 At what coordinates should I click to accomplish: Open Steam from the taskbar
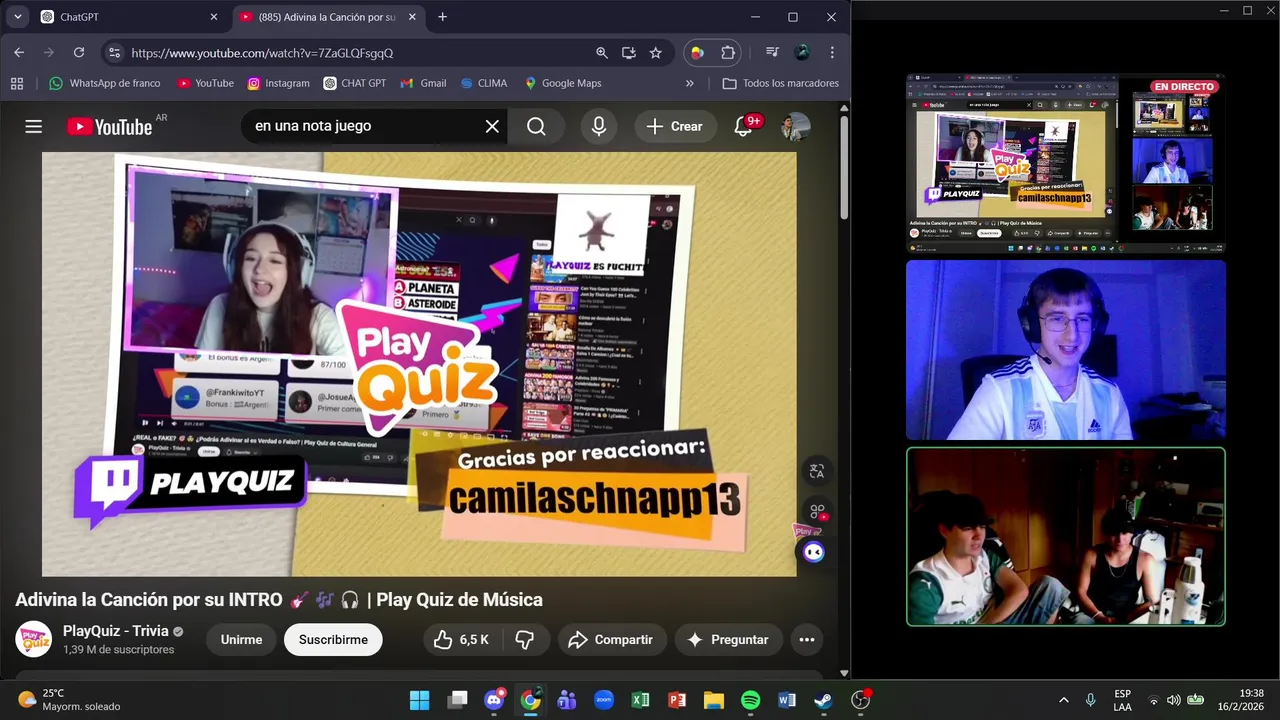(x=822, y=700)
